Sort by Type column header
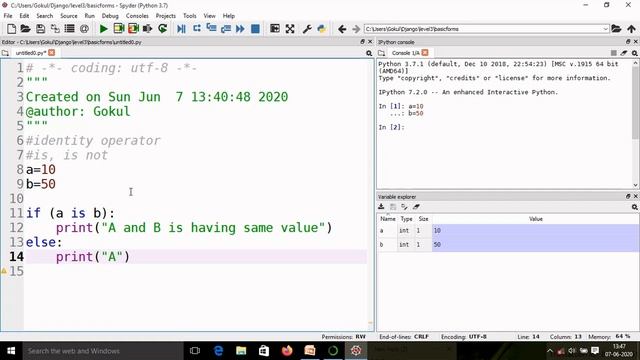 [406, 219]
